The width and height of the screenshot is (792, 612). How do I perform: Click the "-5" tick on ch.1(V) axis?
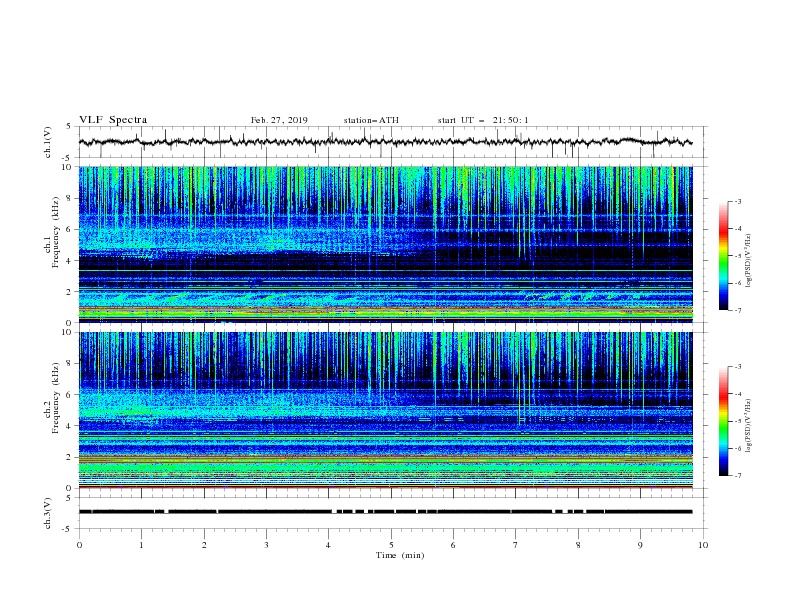click(68, 158)
